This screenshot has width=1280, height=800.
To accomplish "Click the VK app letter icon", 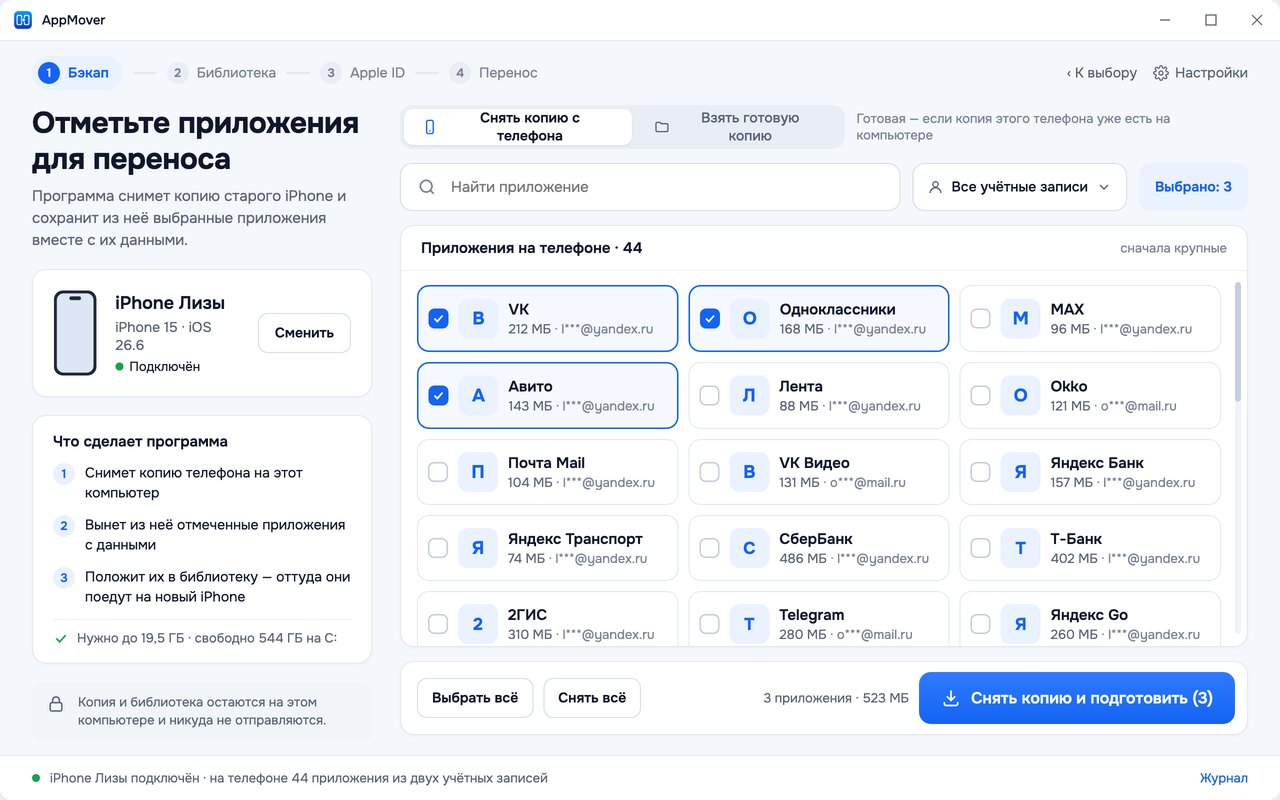I will pos(478,319).
